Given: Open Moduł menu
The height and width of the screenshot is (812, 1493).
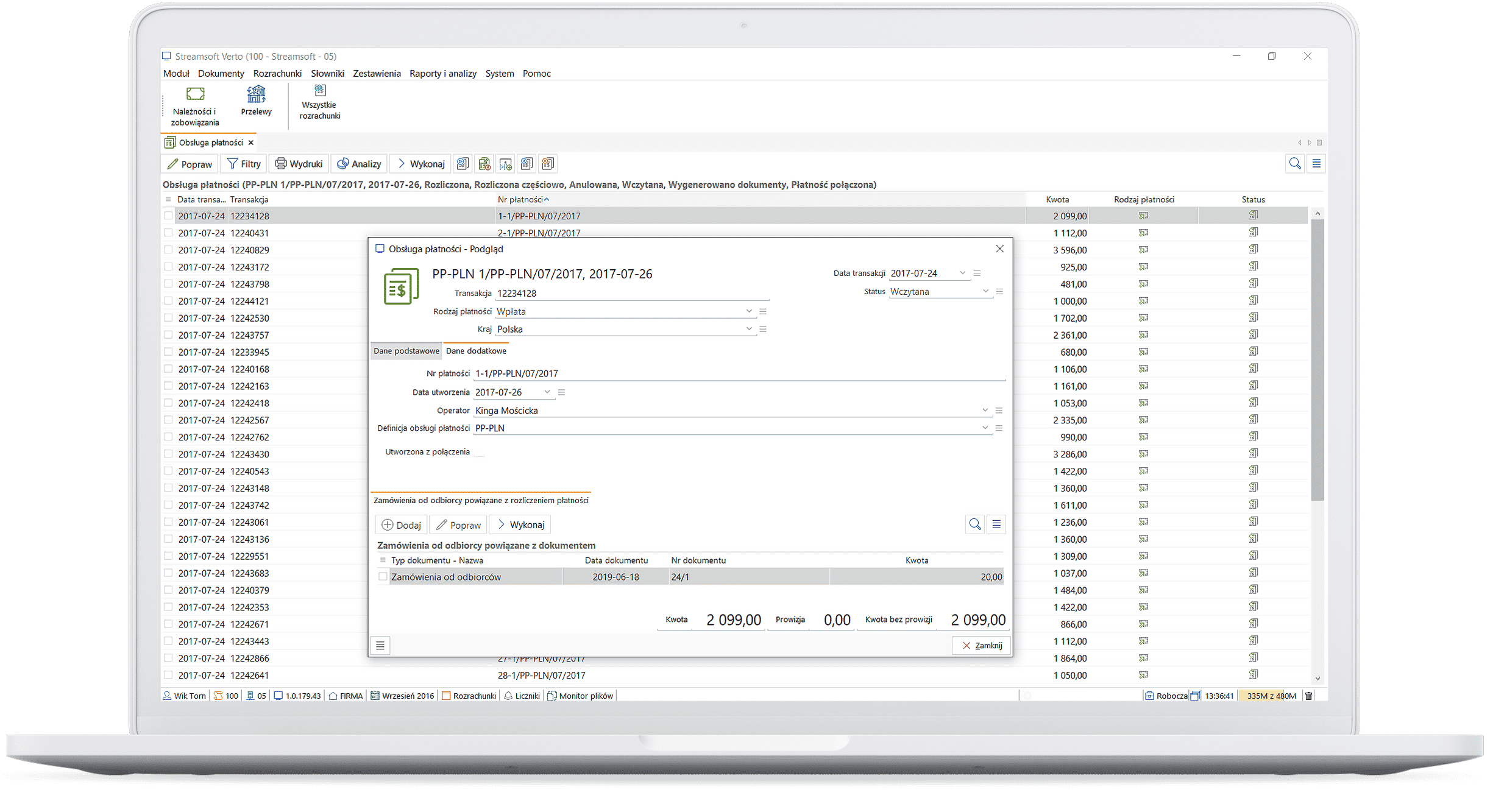Looking at the screenshot, I should click(176, 74).
